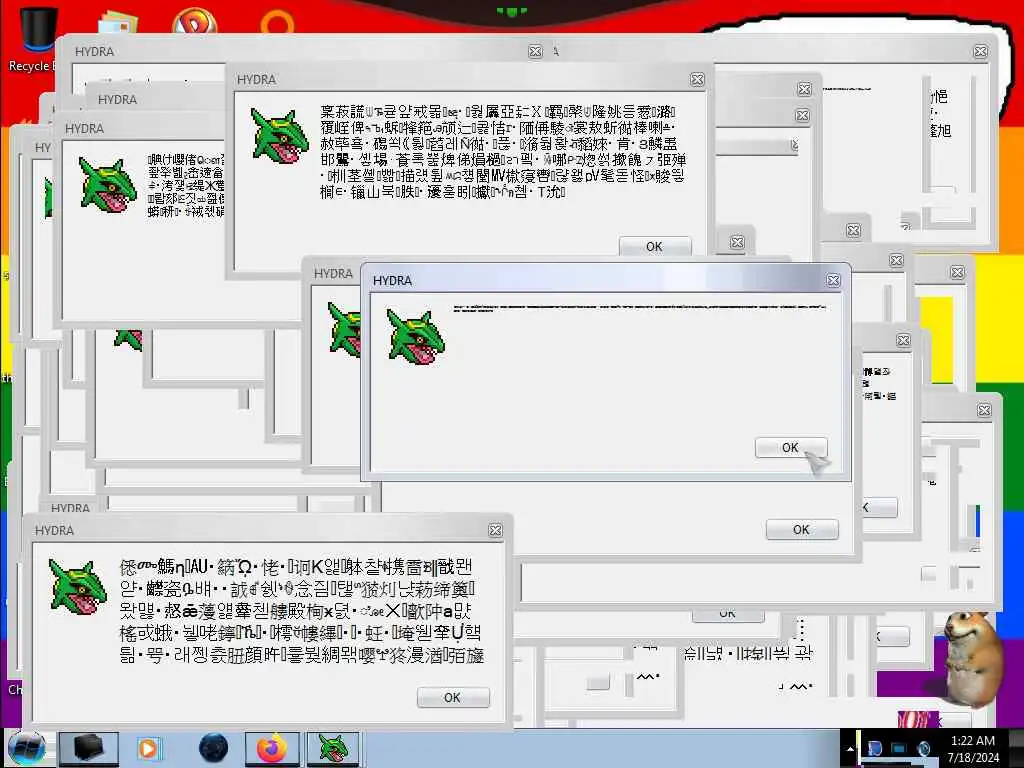Click OK in the empty dialog behind the front HYDRA dialog

pos(801,530)
